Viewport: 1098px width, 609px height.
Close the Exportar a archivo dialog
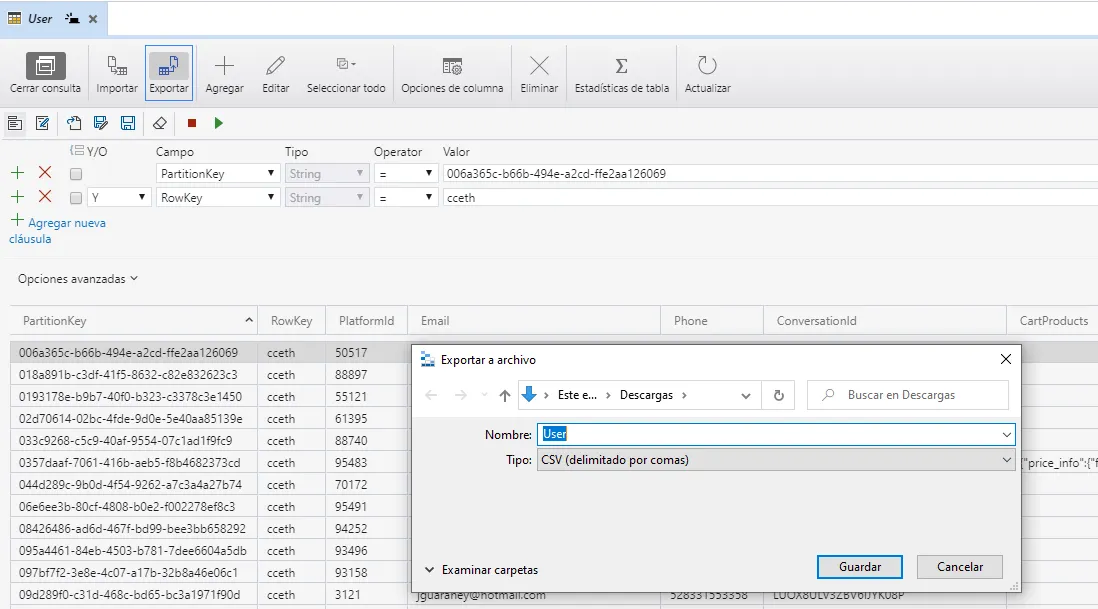coord(1006,359)
